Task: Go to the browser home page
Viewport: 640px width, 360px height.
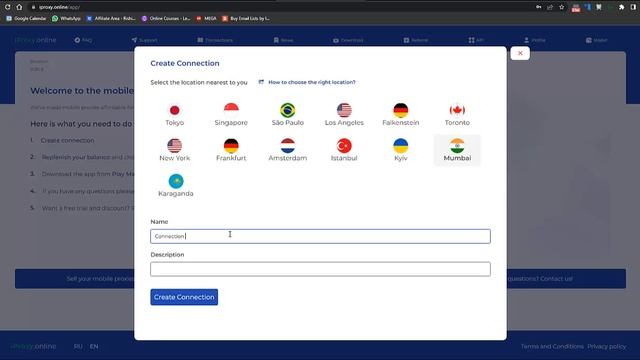Action: point(19,7)
